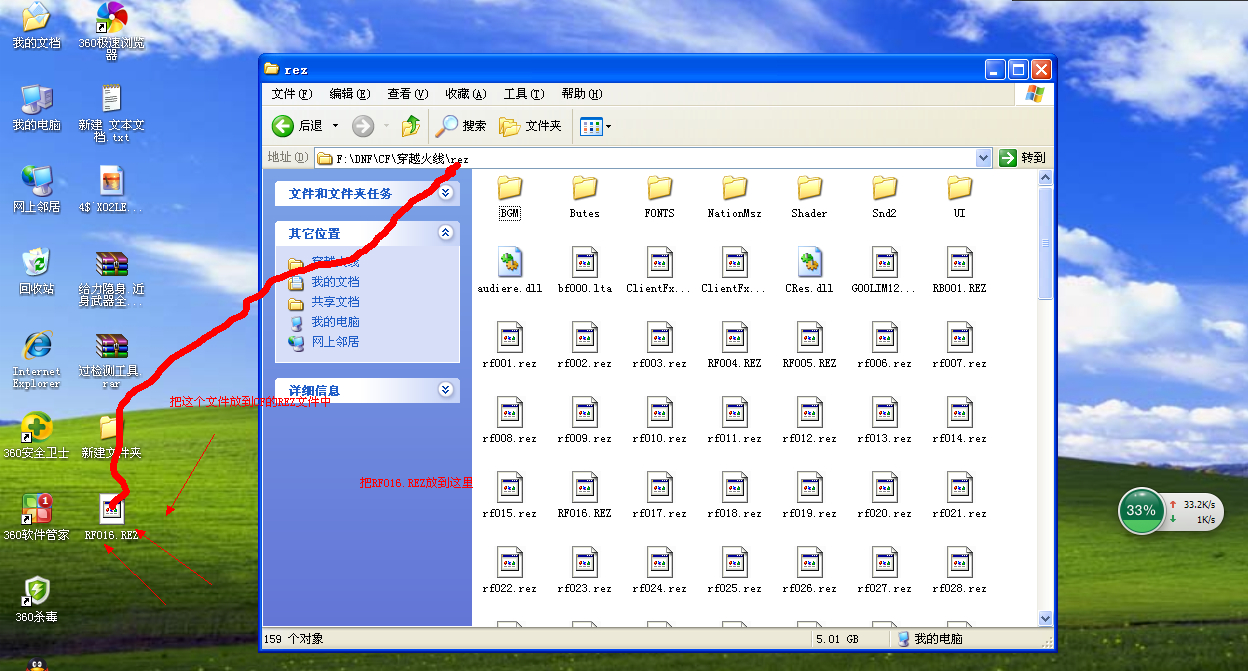Screen dimensions: 1248x671
Task: Open 共享文档 link in side panel
Action: point(335,302)
